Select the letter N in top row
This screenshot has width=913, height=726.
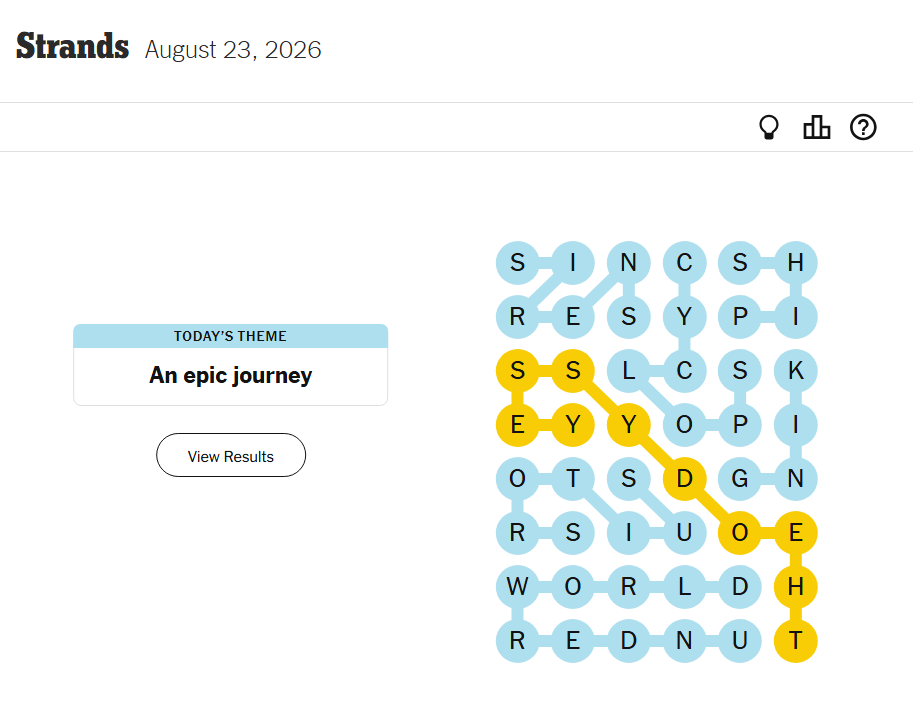coord(628,263)
